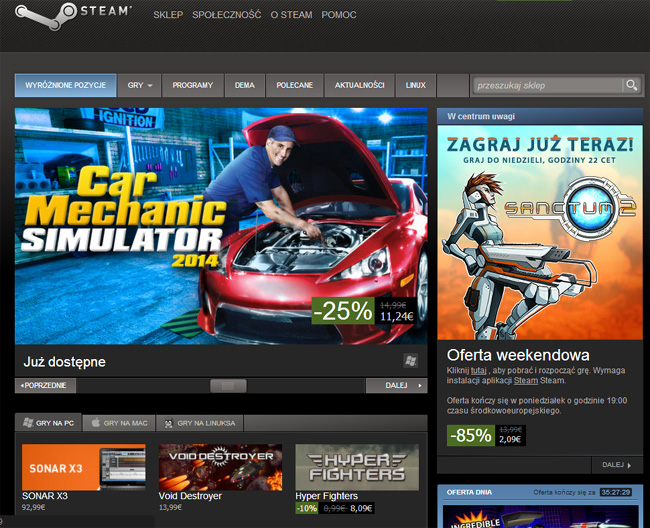Click the Oferta weekendowa heading

tap(518, 355)
